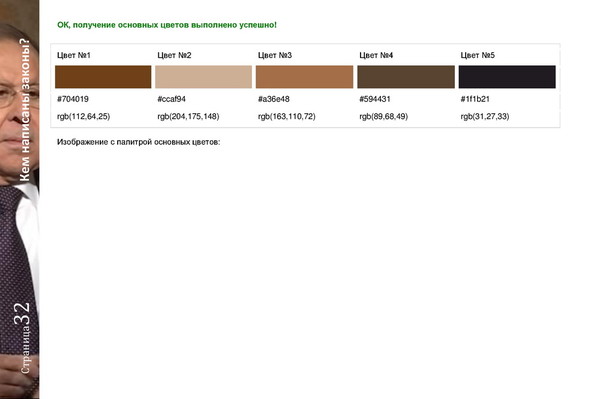Viewport: 600px width, 399px height.
Task: Click the rgb(89,68,49) value
Action: (x=383, y=116)
